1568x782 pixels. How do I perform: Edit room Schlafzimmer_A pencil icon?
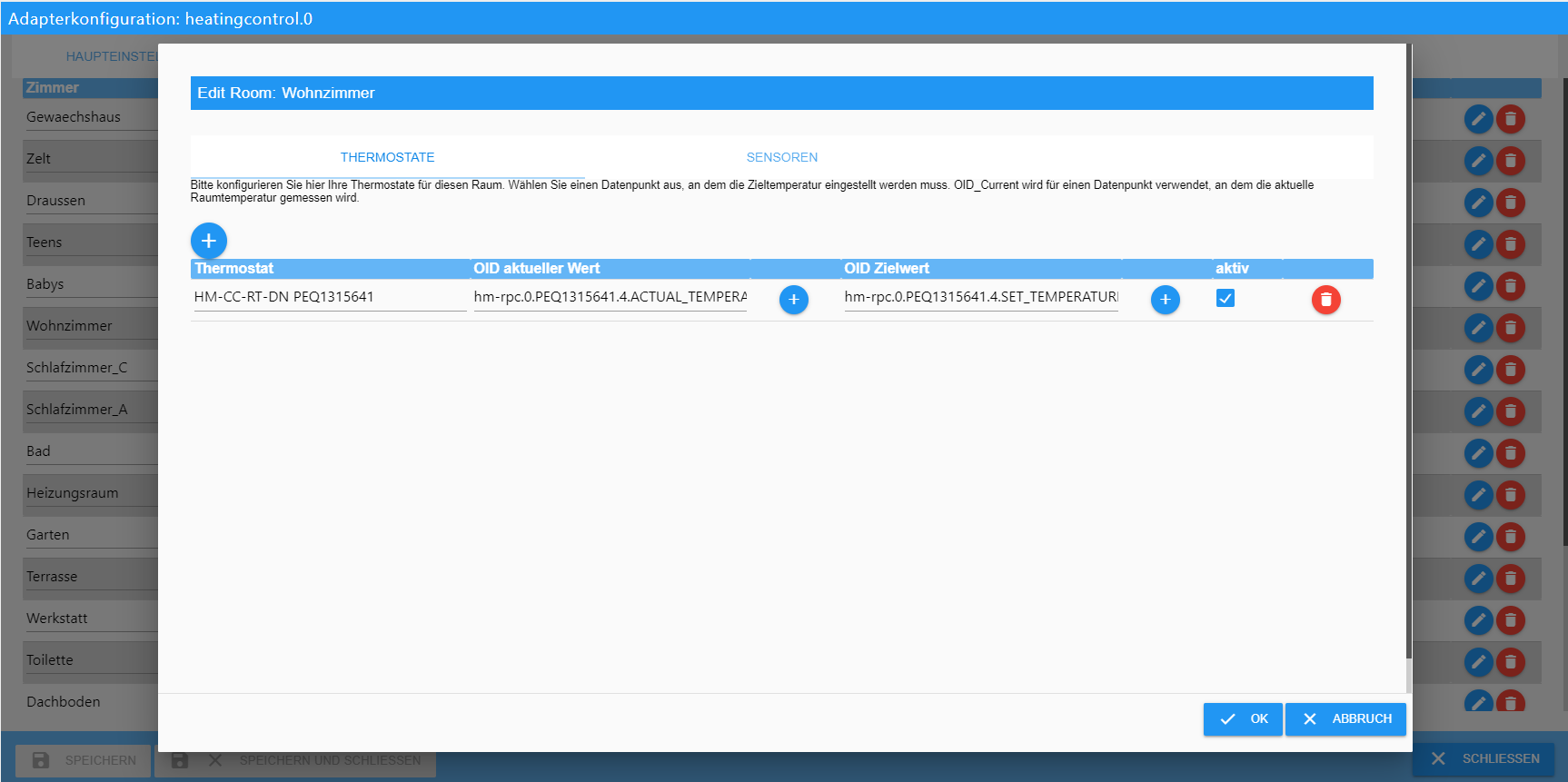pos(1479,411)
